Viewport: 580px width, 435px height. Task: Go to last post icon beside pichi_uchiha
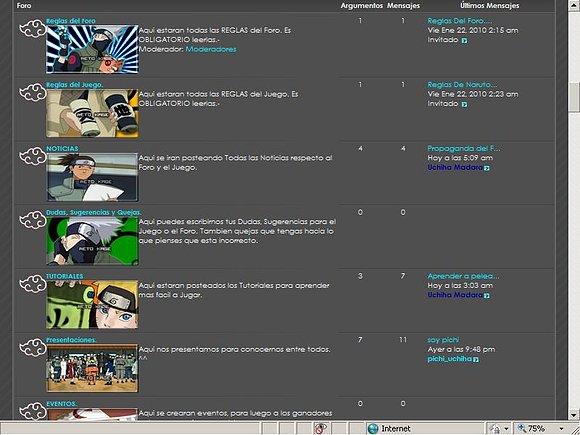[x=476, y=360]
